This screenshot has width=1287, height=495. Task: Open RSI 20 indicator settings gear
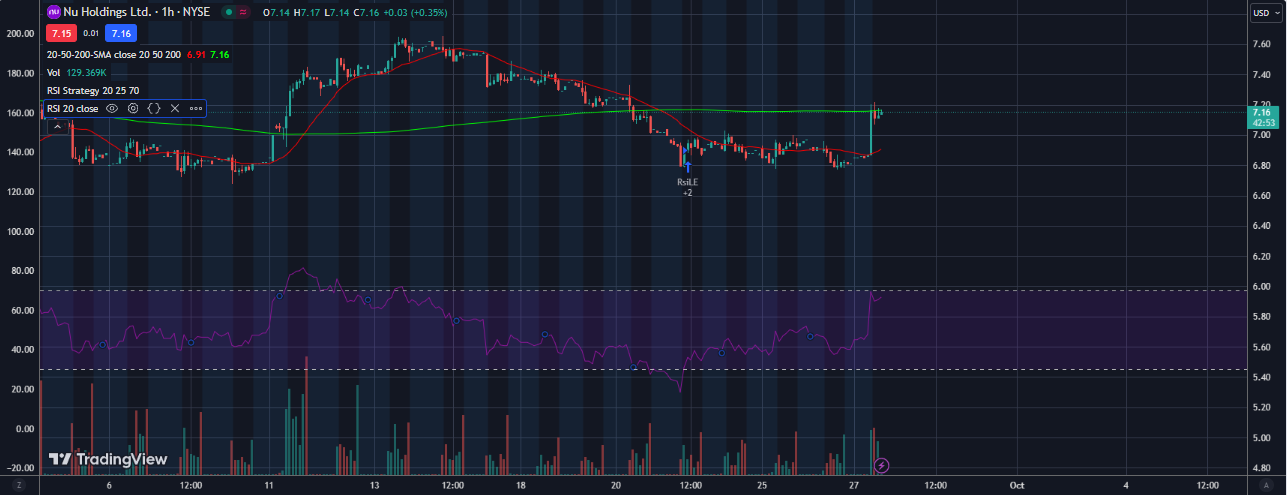pos(133,108)
